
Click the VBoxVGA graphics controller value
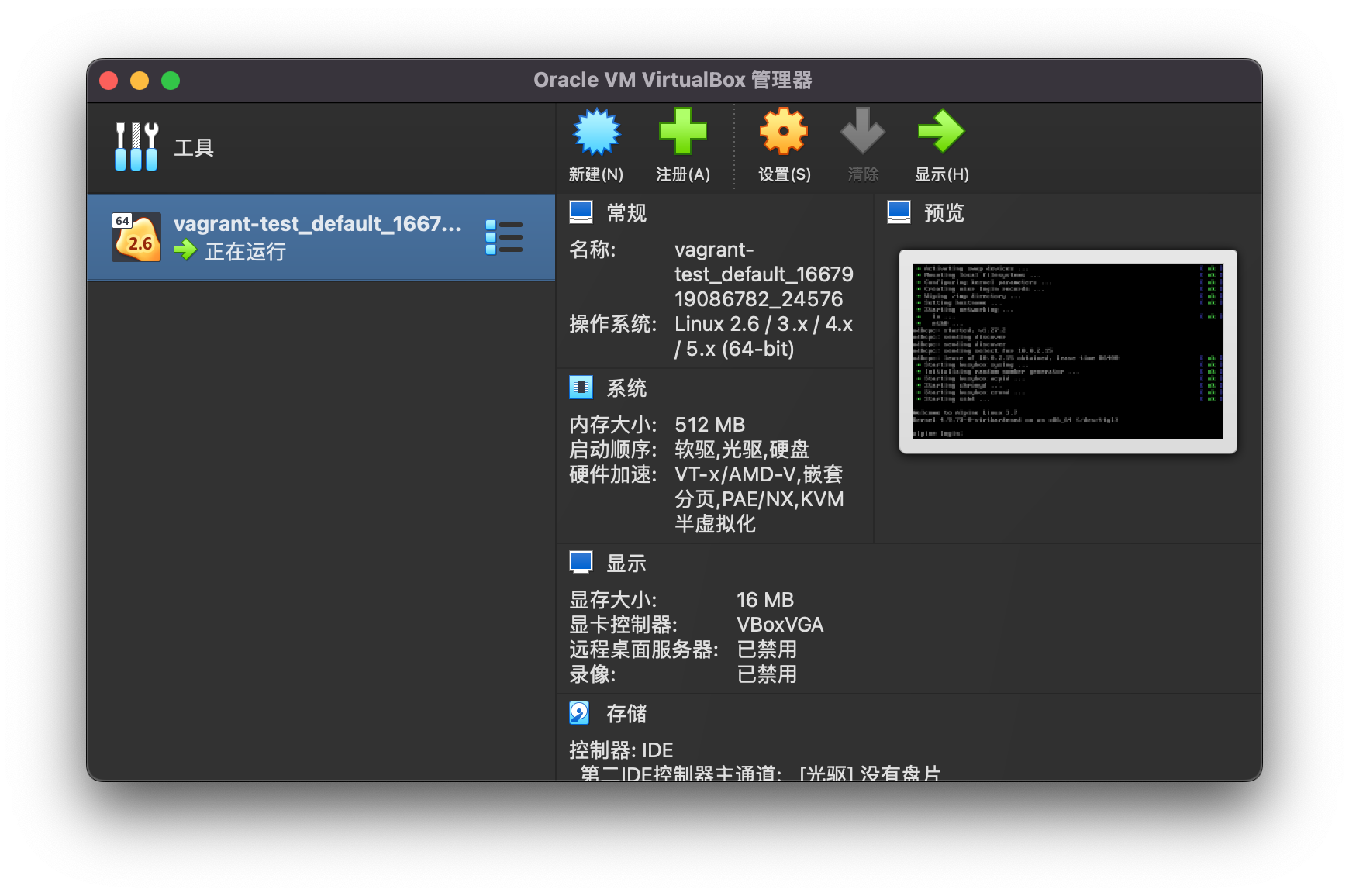(x=780, y=625)
